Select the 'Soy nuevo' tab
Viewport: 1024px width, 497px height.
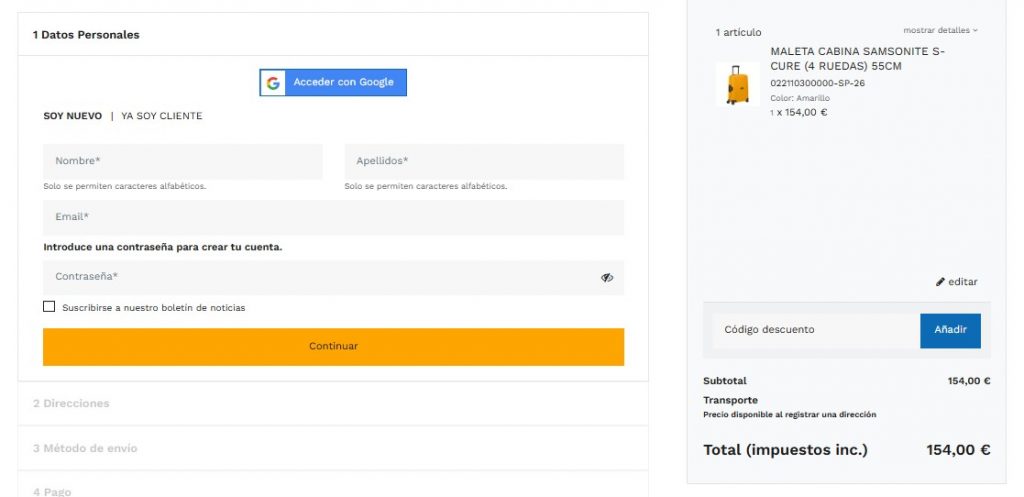tap(72, 116)
